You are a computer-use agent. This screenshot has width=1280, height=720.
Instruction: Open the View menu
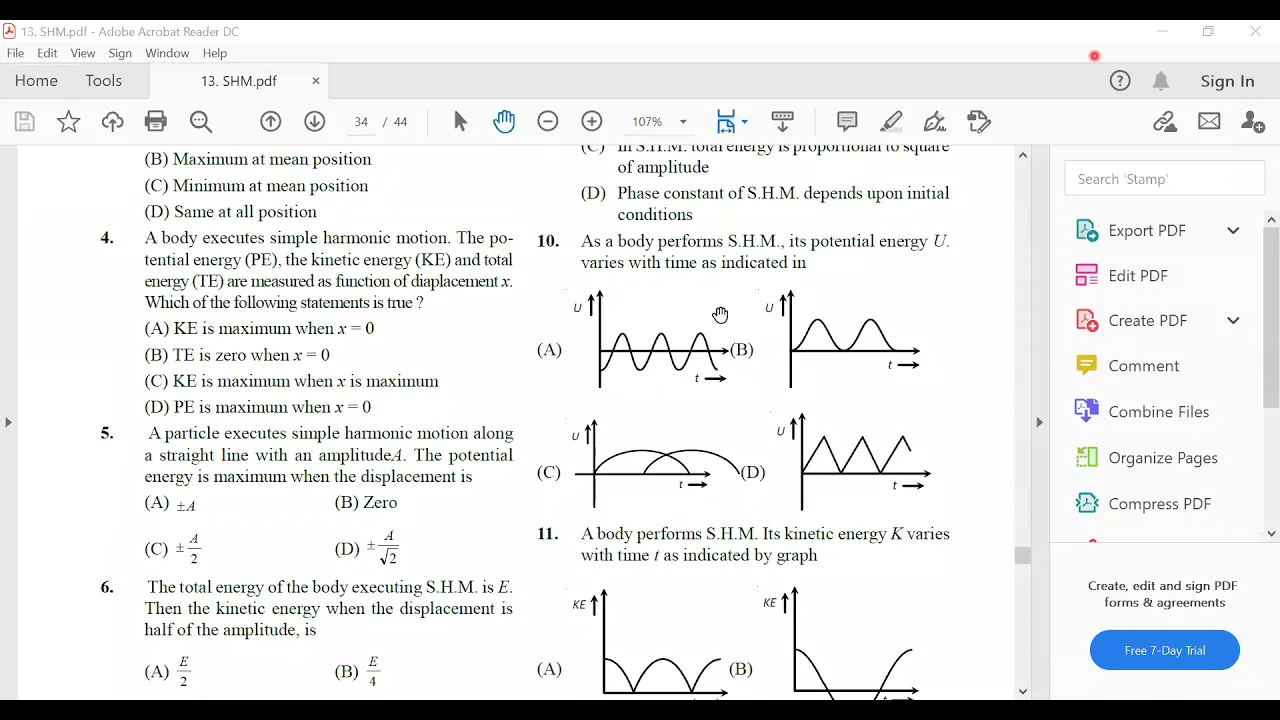point(83,53)
